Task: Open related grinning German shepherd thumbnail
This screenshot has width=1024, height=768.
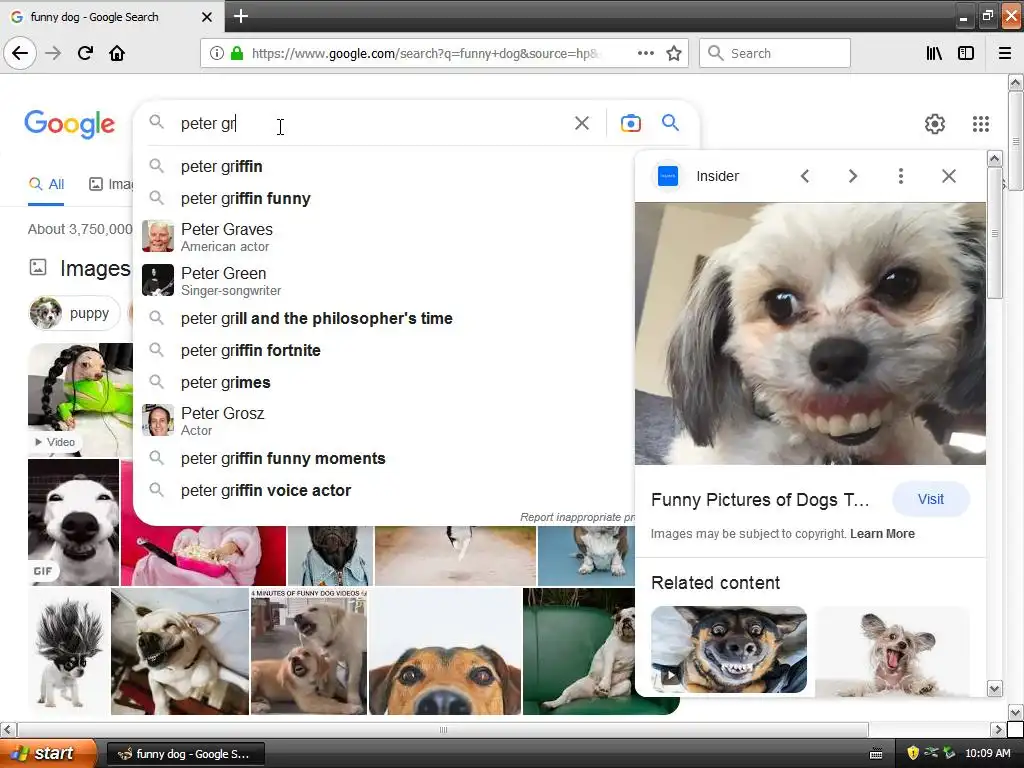Action: coord(729,649)
